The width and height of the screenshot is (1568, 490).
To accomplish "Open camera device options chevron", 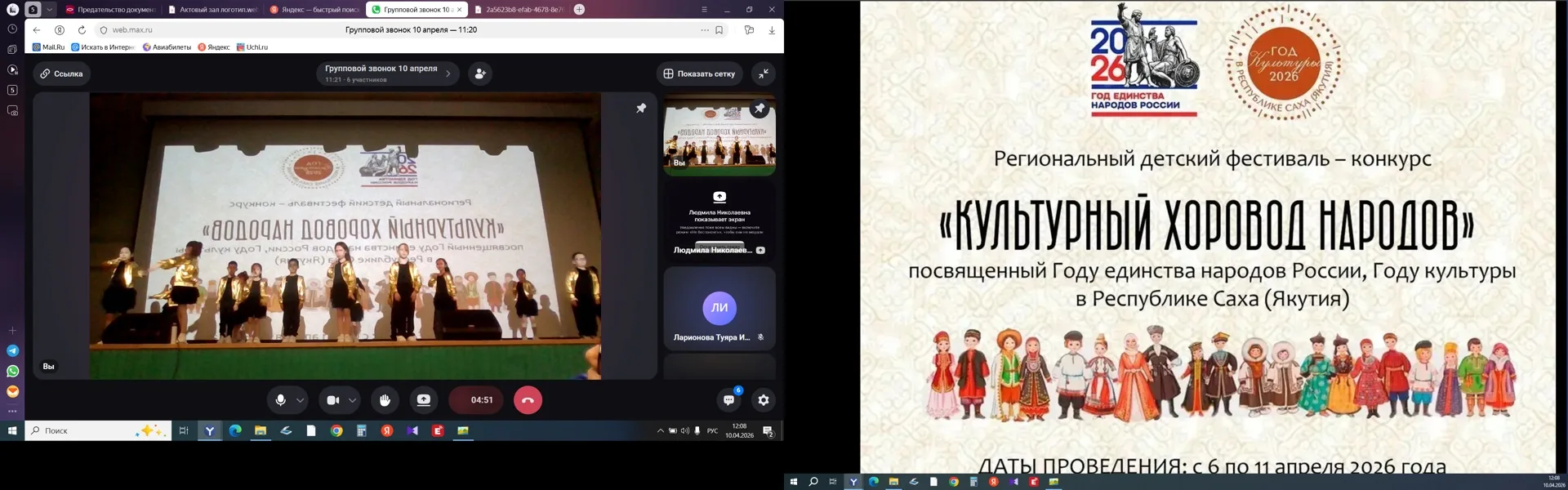I will (x=353, y=400).
